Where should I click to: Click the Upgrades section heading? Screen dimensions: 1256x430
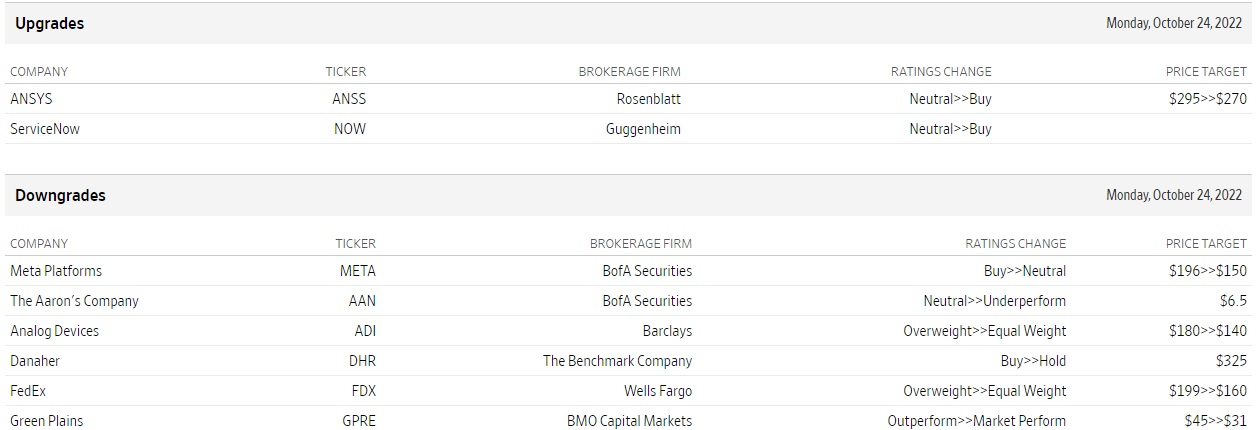pyautogui.click(x=50, y=24)
